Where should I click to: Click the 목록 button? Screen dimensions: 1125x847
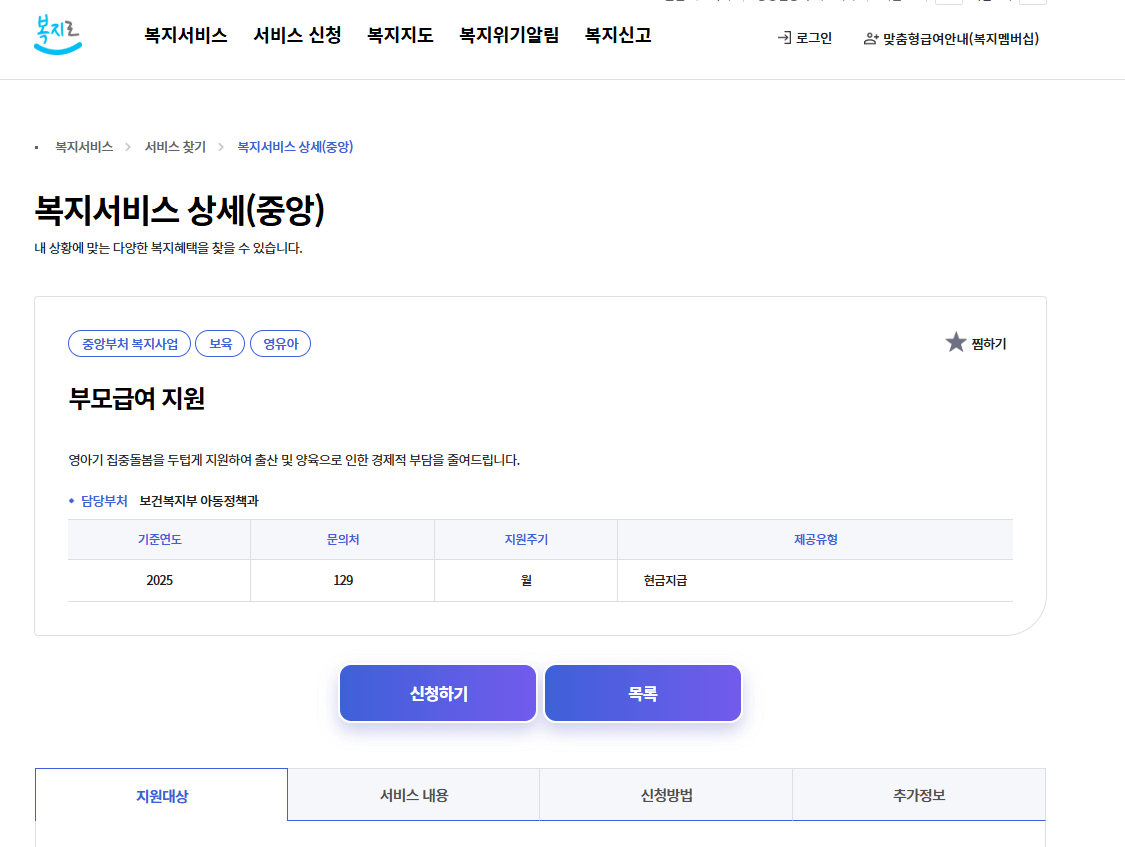tap(641, 691)
